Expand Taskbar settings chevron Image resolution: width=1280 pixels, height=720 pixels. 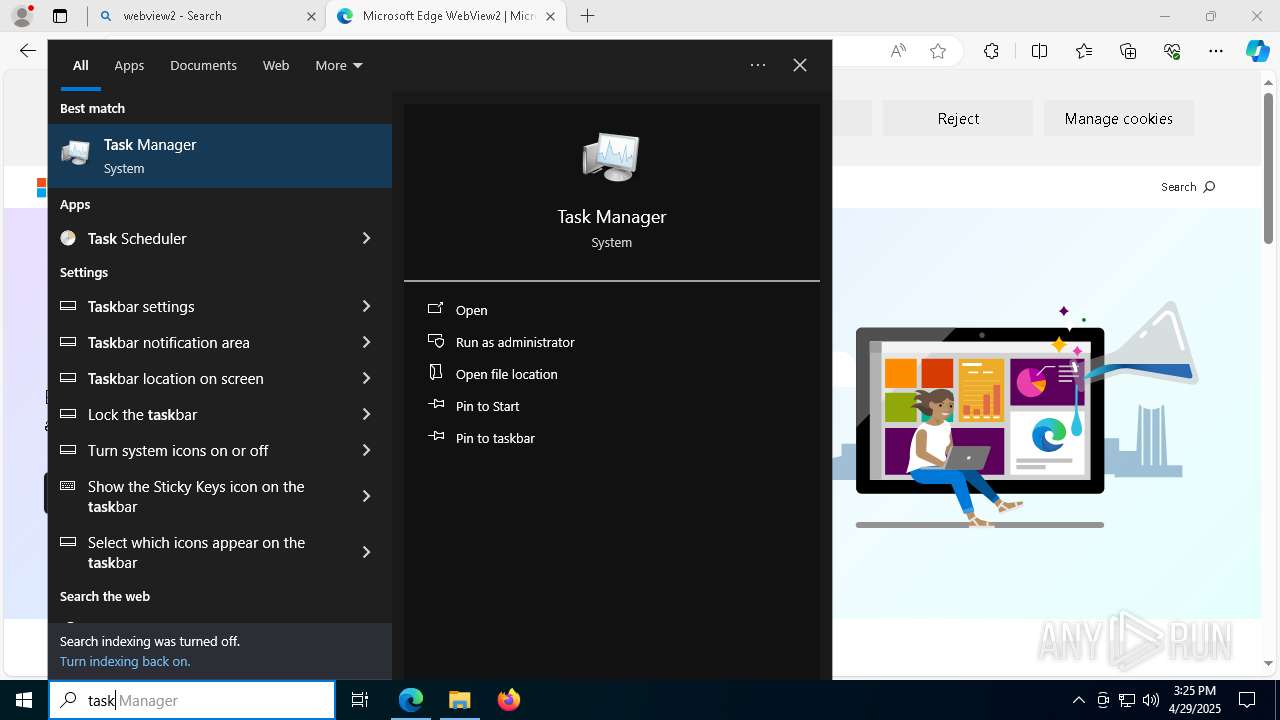coord(366,306)
